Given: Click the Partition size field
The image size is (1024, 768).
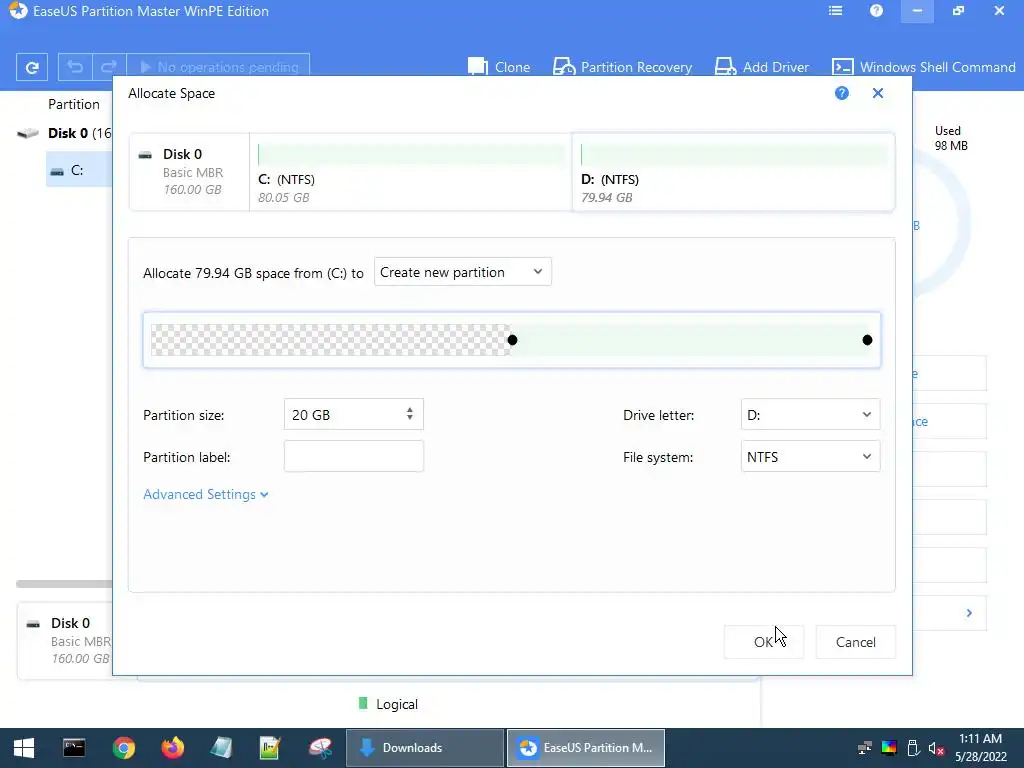Looking at the screenshot, I should (x=353, y=414).
